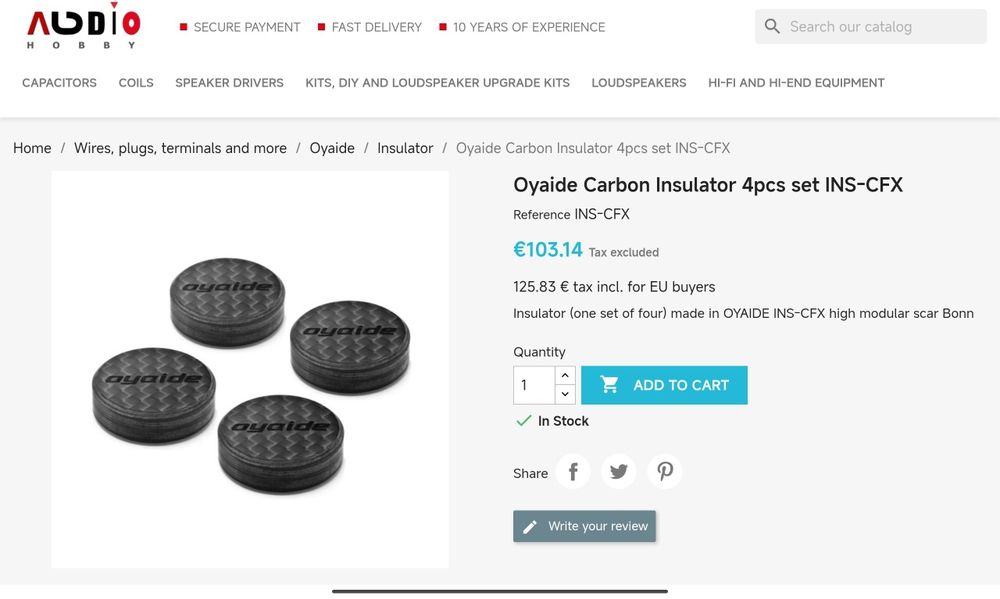
Task: Open the Capacitors menu
Action: coord(59,83)
